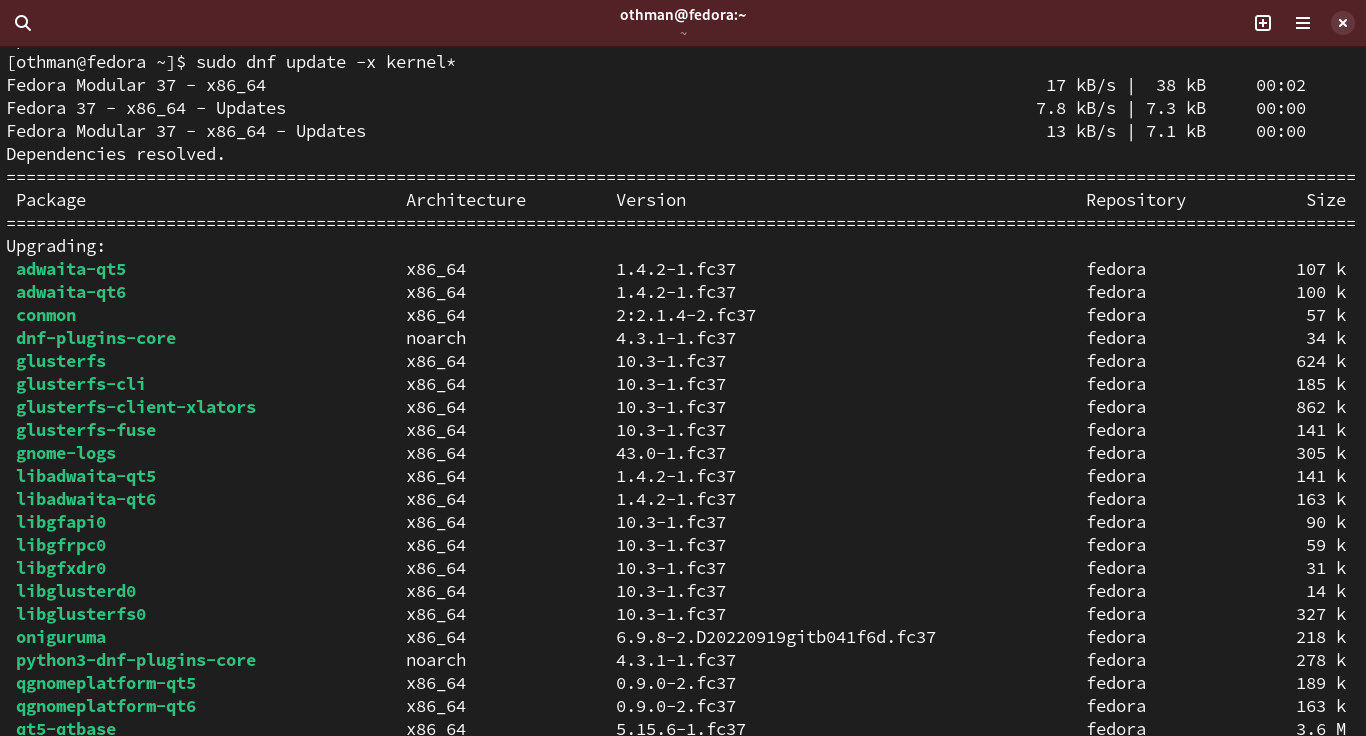Click the Repository column header
The width and height of the screenshot is (1366, 736).
tap(1135, 200)
